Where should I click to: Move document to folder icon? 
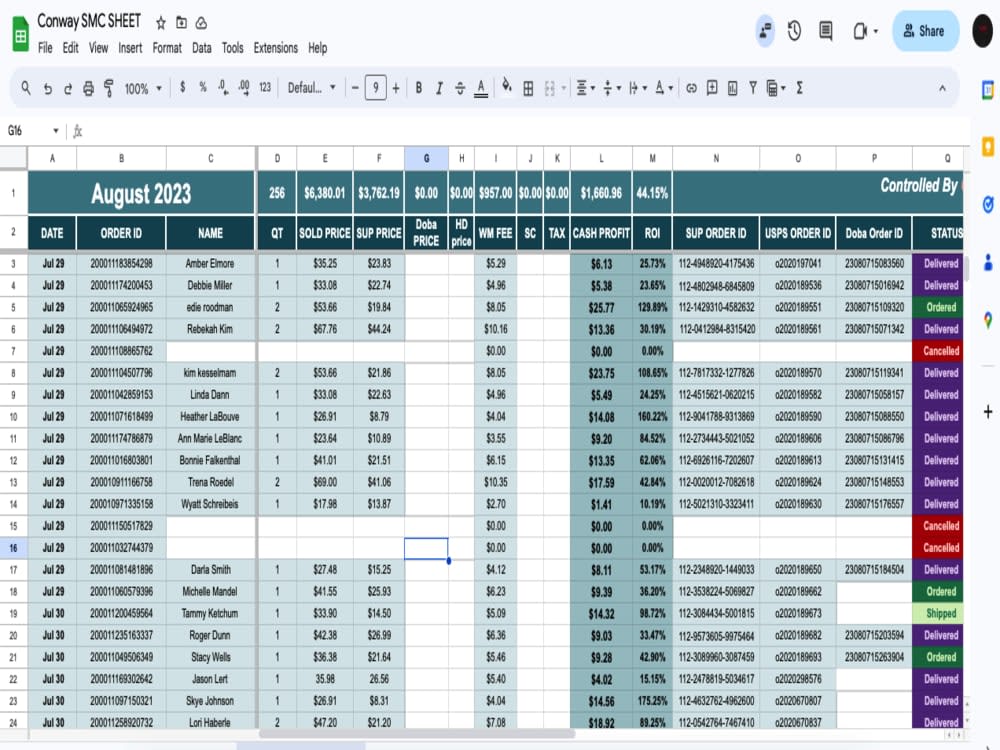pyautogui.click(x=181, y=23)
